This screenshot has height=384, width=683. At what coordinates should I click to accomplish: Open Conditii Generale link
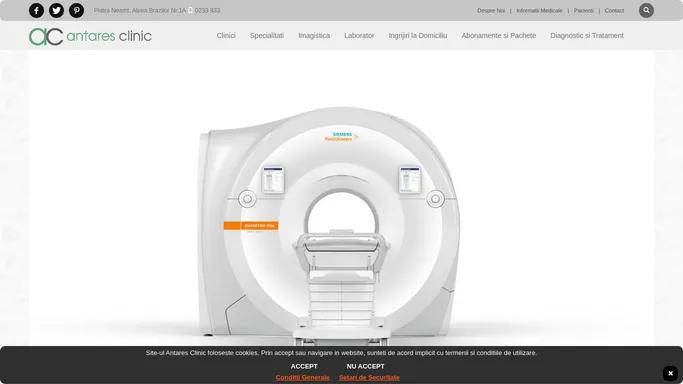tap(303, 377)
